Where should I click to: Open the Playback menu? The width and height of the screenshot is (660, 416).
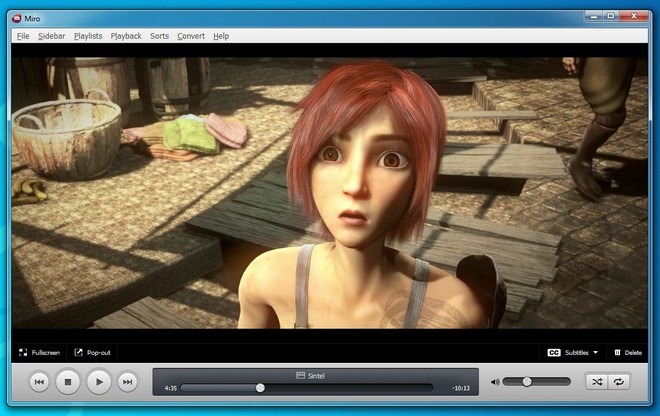click(x=126, y=36)
